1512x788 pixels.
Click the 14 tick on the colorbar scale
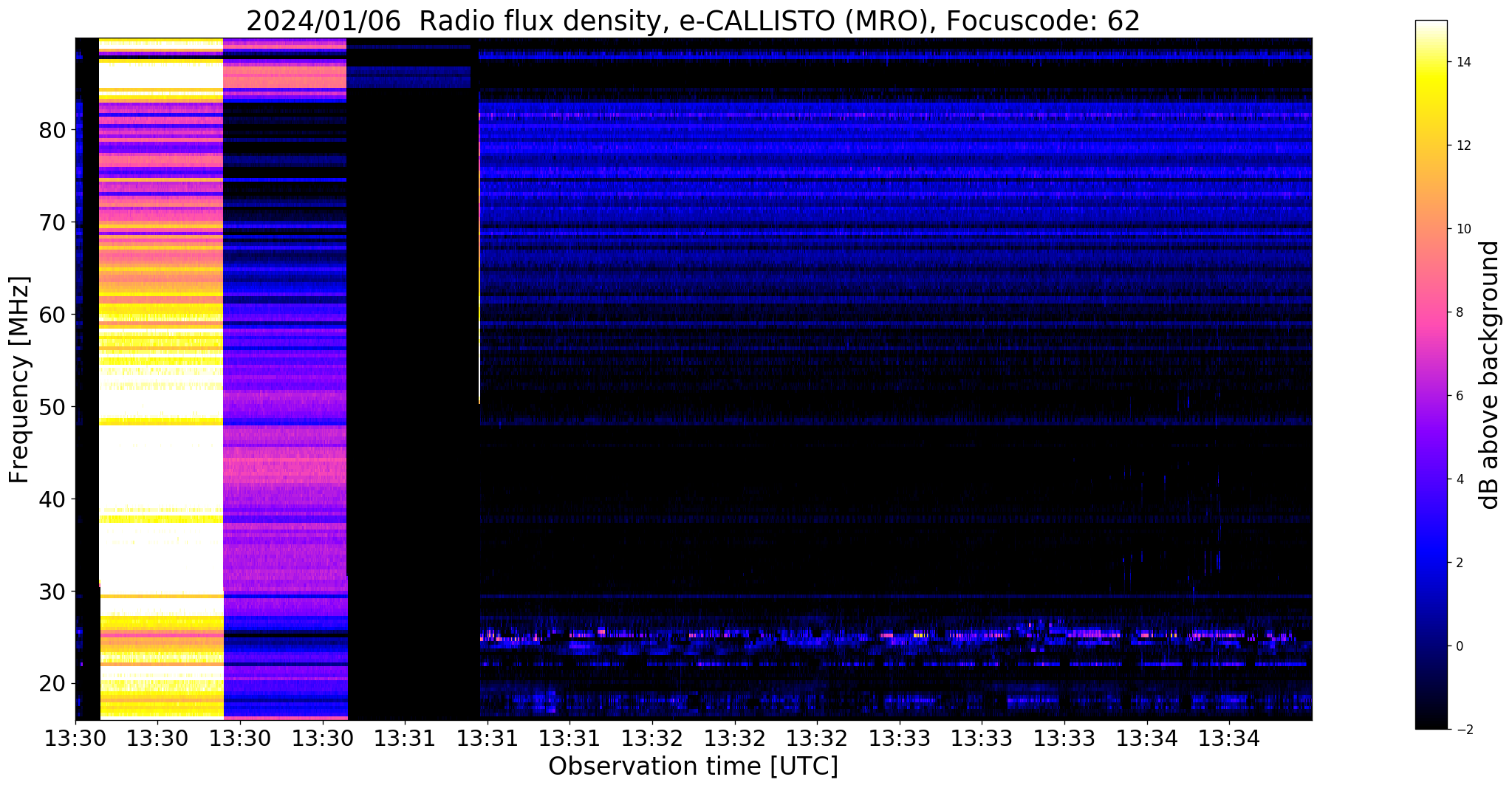click(x=1463, y=62)
